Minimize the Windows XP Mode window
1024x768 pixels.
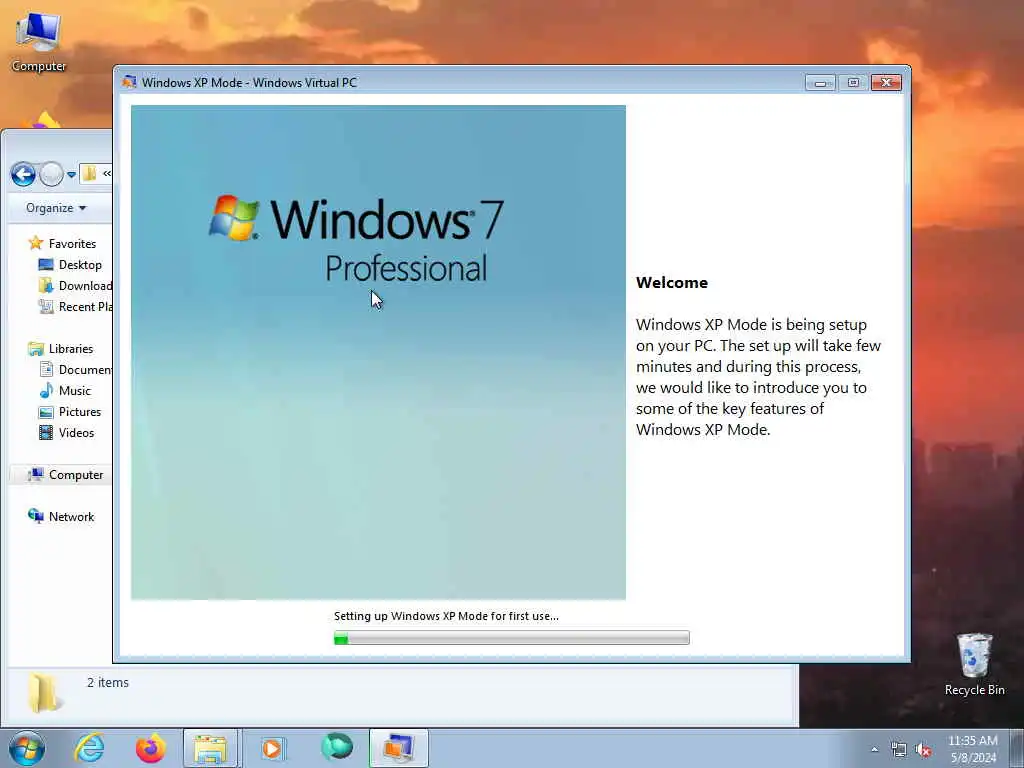click(820, 83)
